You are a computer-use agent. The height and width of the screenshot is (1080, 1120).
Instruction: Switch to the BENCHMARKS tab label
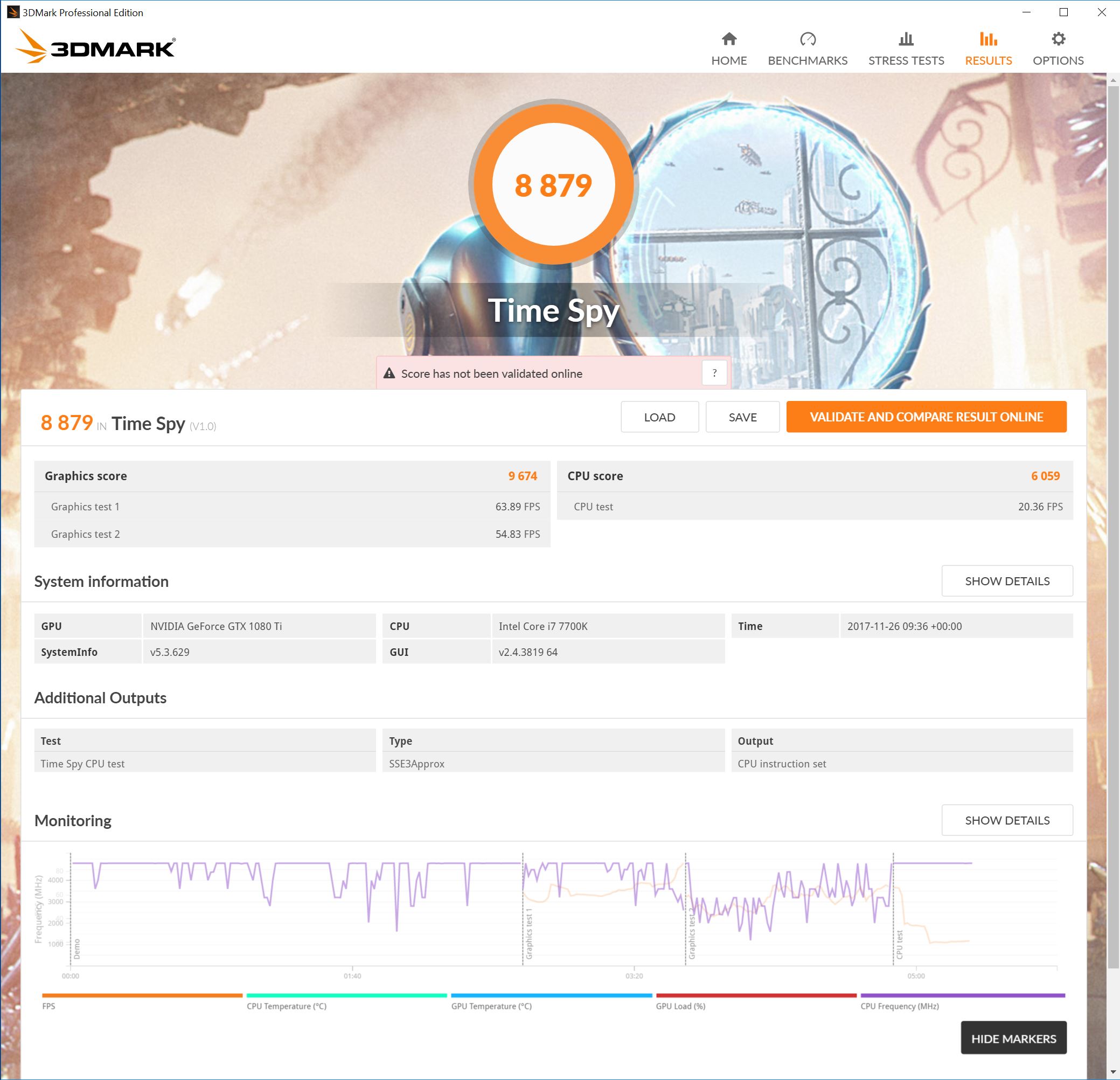coord(807,60)
